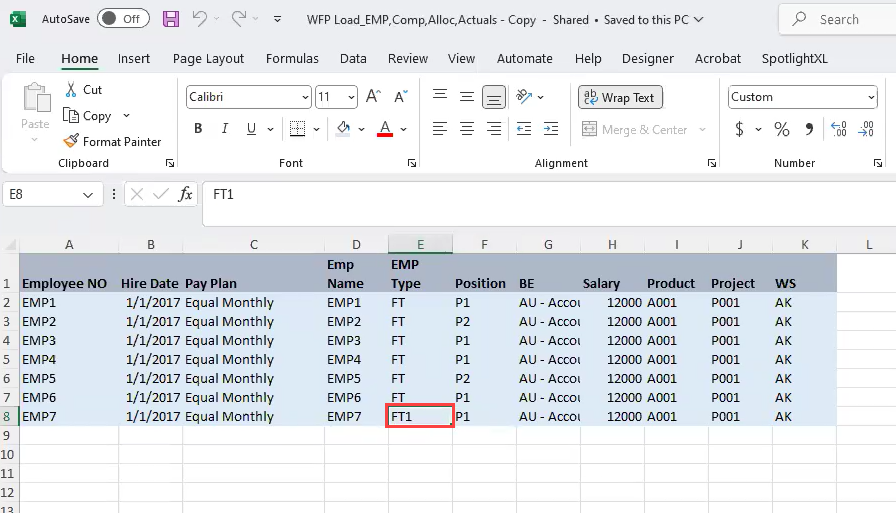This screenshot has height=513, width=896.
Task: Toggle Underline formatting
Action: coord(251,129)
